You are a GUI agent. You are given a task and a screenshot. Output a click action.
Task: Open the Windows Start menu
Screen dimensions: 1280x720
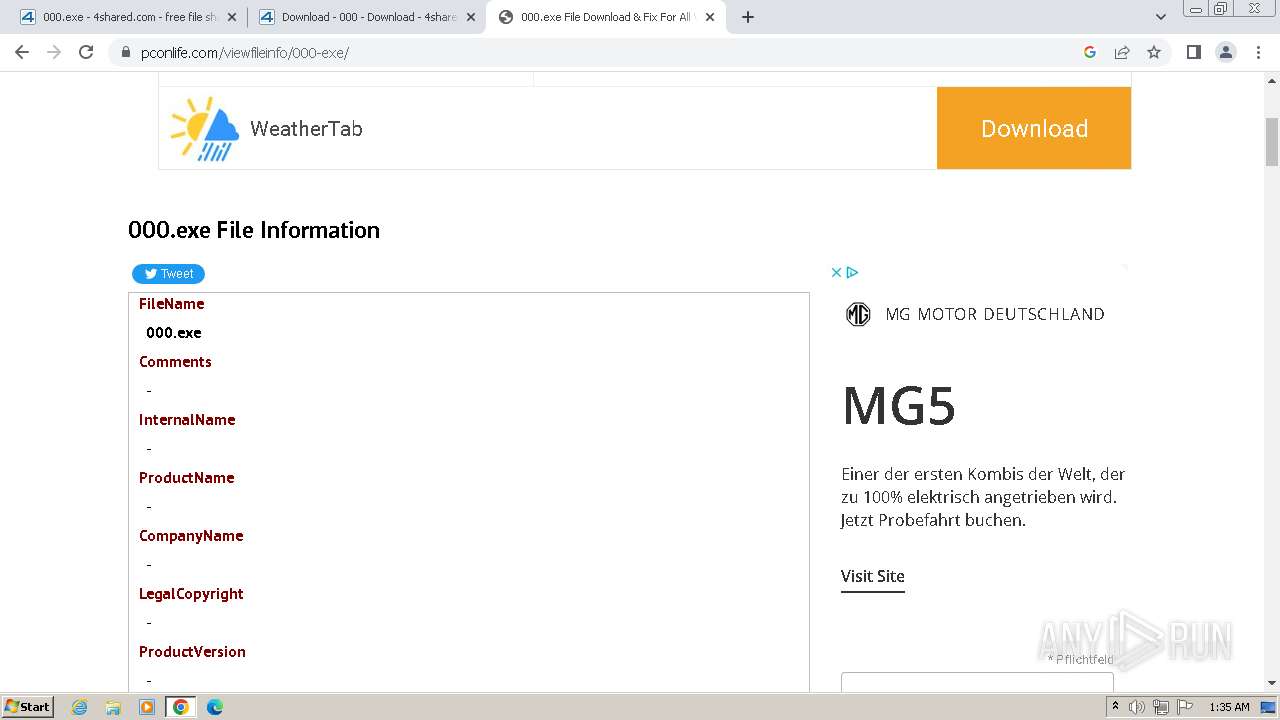[27, 706]
